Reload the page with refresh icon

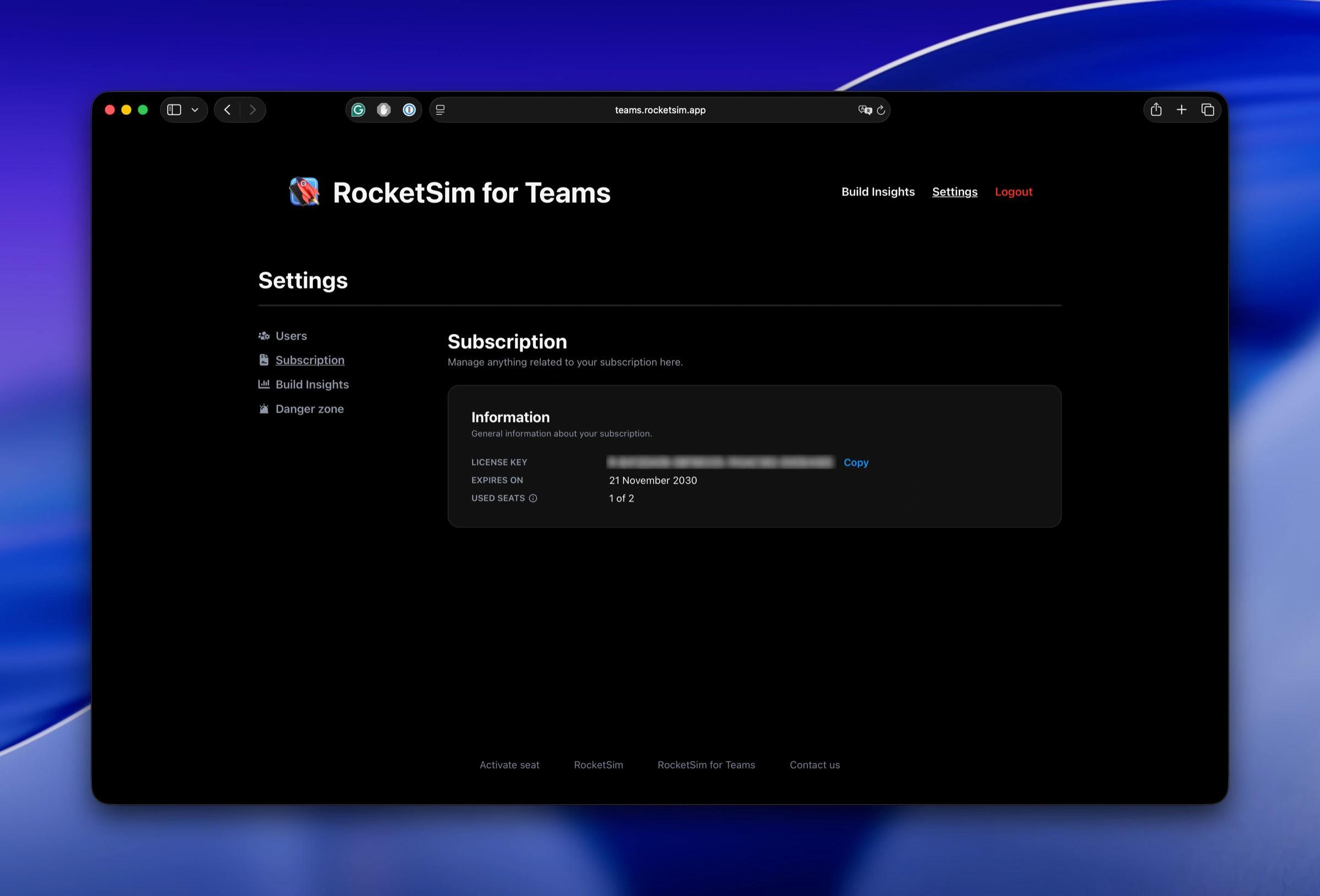[881, 109]
